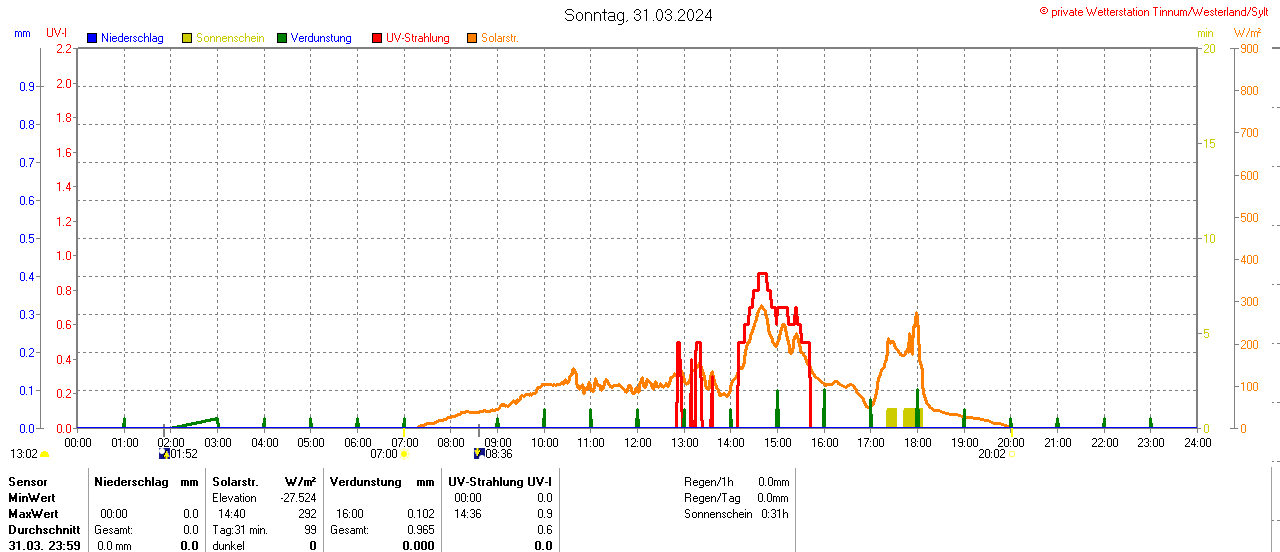This screenshot has height=552, width=1280.
Task: Click the orange Solarstr. legend square
Action: [472, 38]
